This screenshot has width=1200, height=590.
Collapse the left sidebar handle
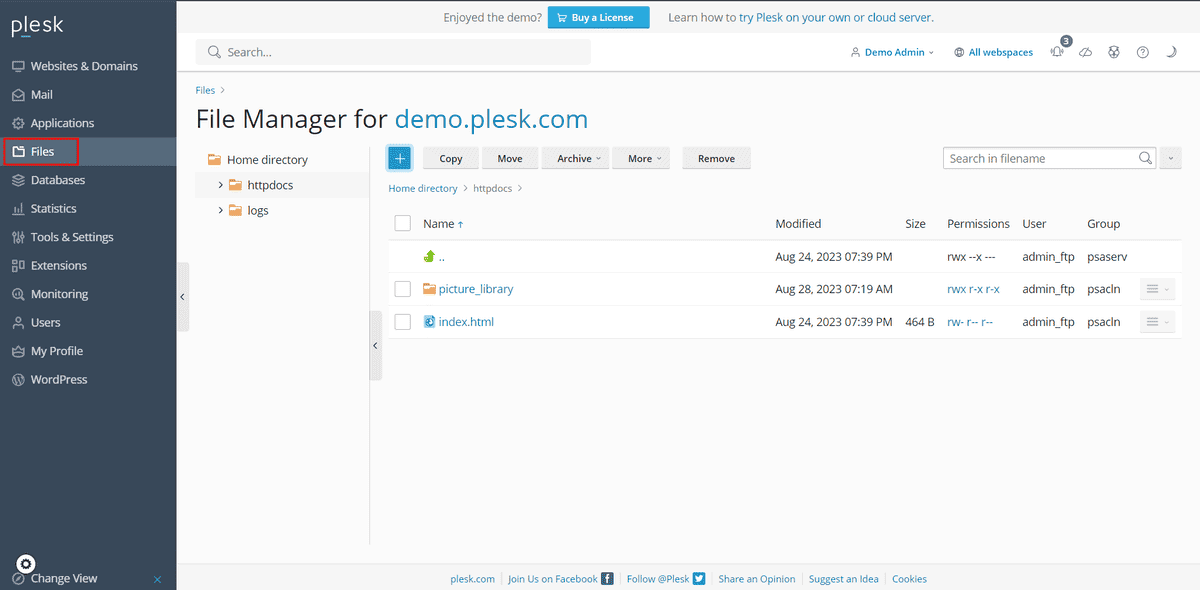point(182,296)
